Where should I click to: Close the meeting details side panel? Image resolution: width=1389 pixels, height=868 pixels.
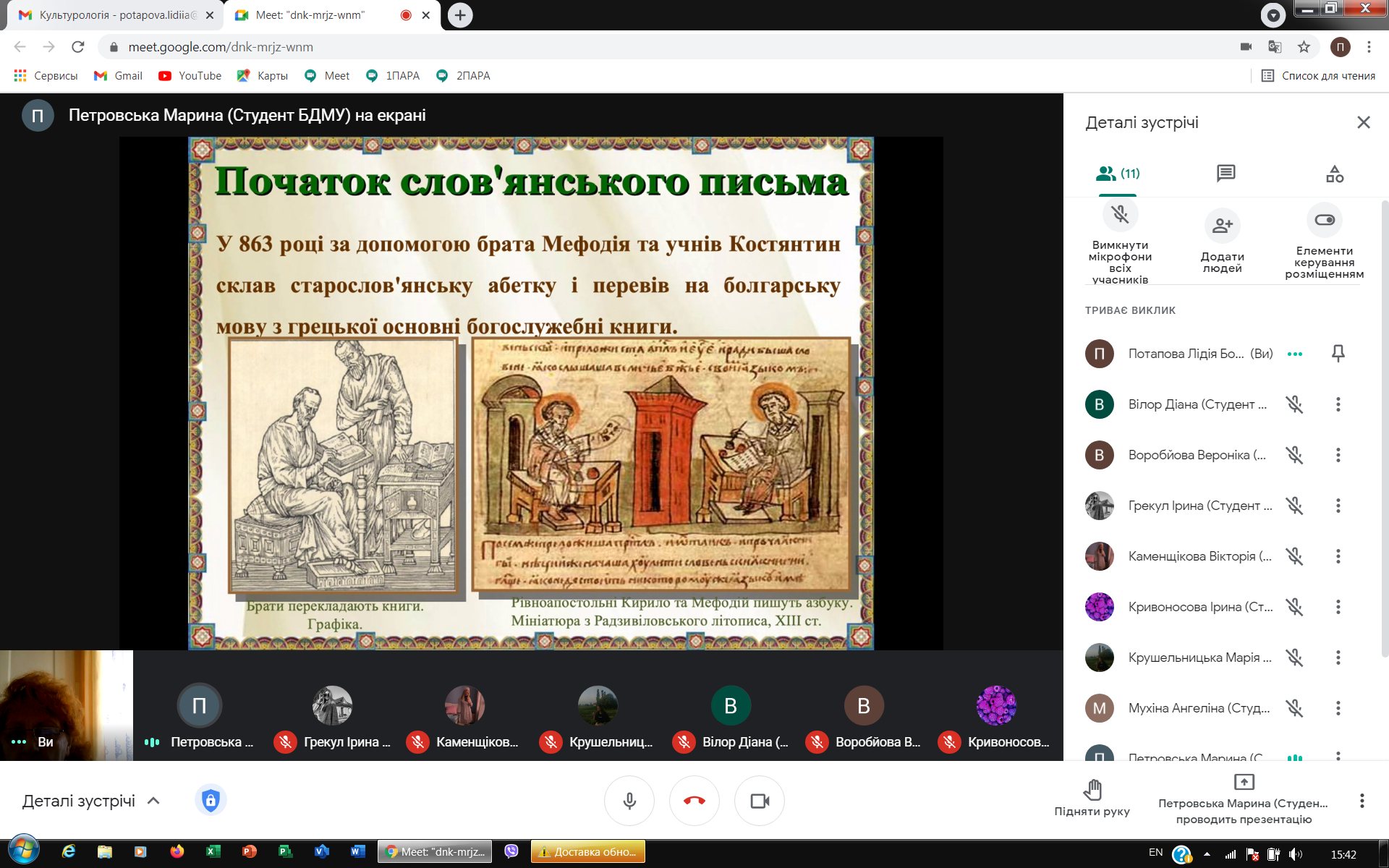click(1364, 122)
